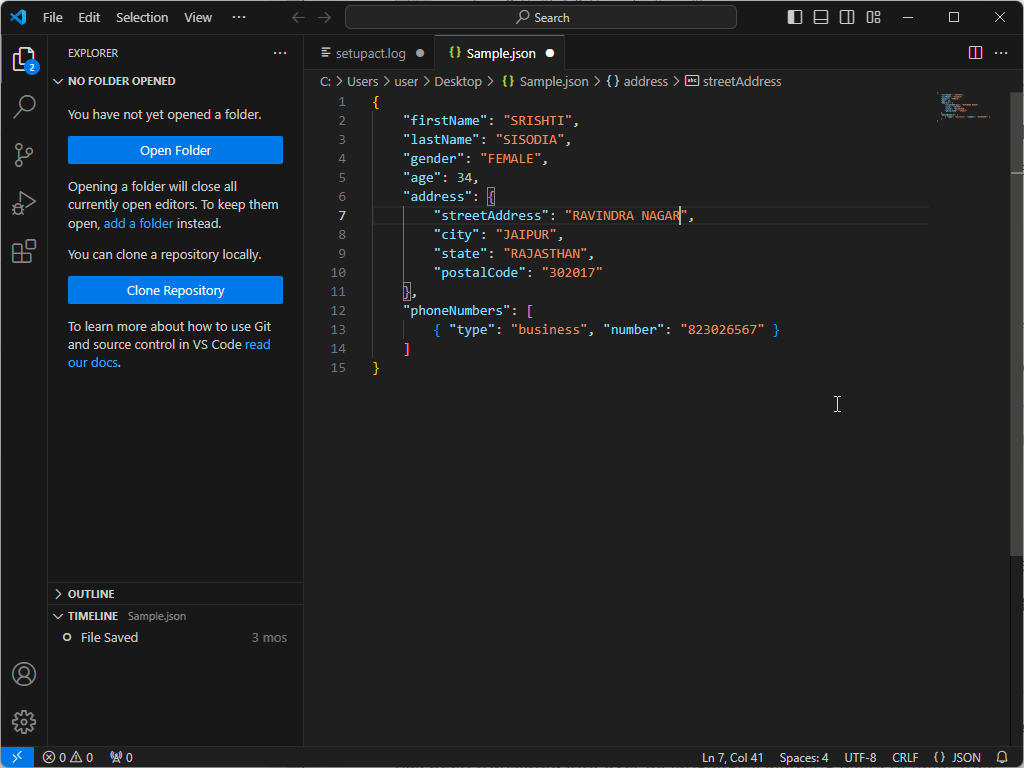Click the Users breadcrumb segment
Viewport: 1024px width, 768px height.
coord(362,82)
